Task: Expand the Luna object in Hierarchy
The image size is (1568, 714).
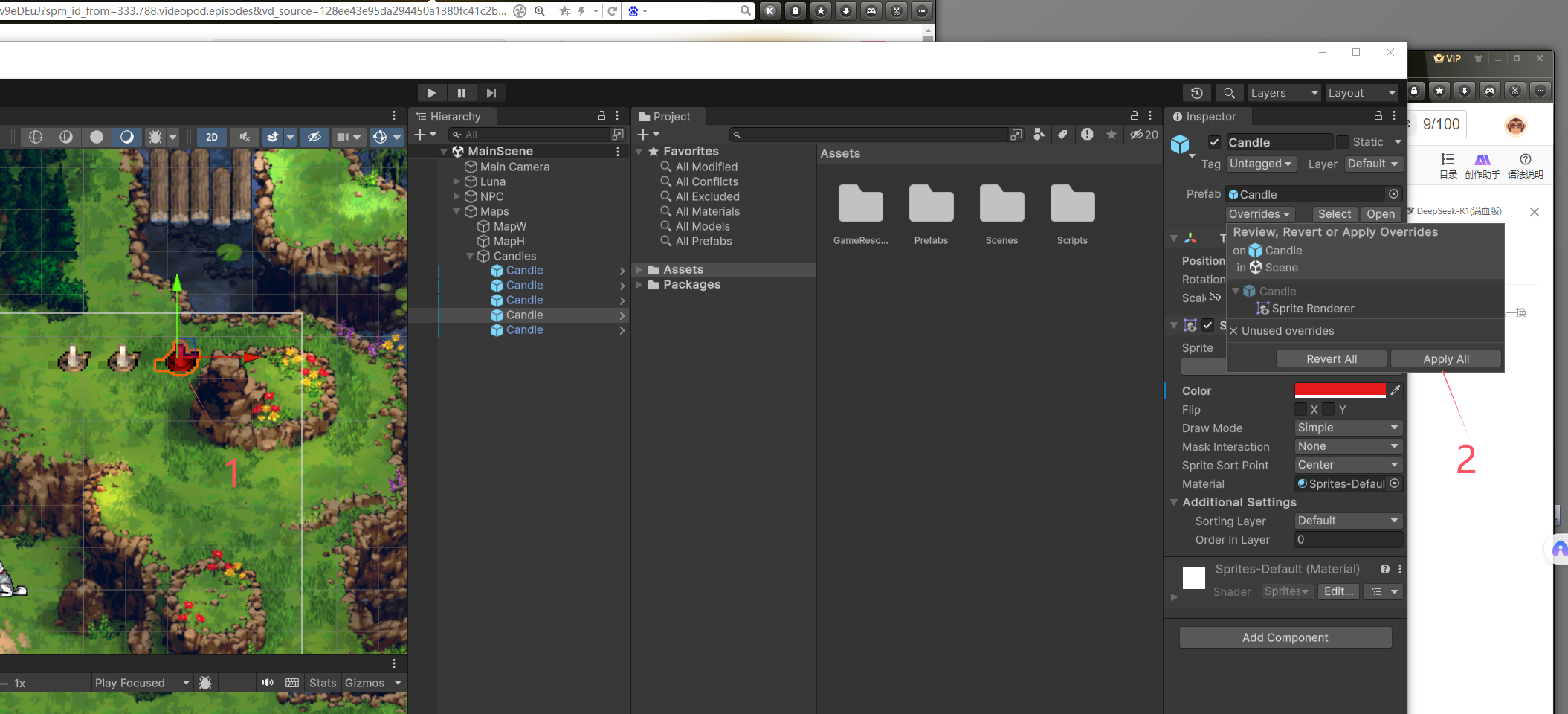Action: [456, 181]
